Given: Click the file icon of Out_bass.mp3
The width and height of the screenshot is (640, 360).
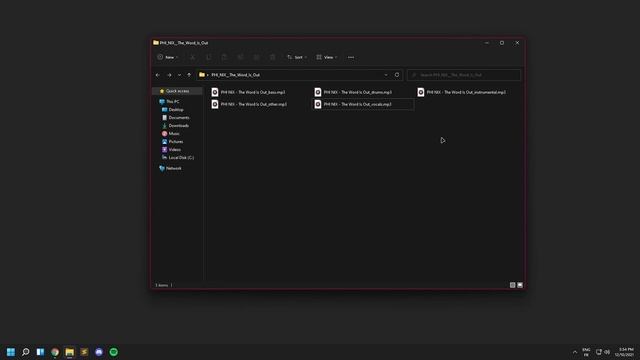Looking at the screenshot, I should [215, 92].
